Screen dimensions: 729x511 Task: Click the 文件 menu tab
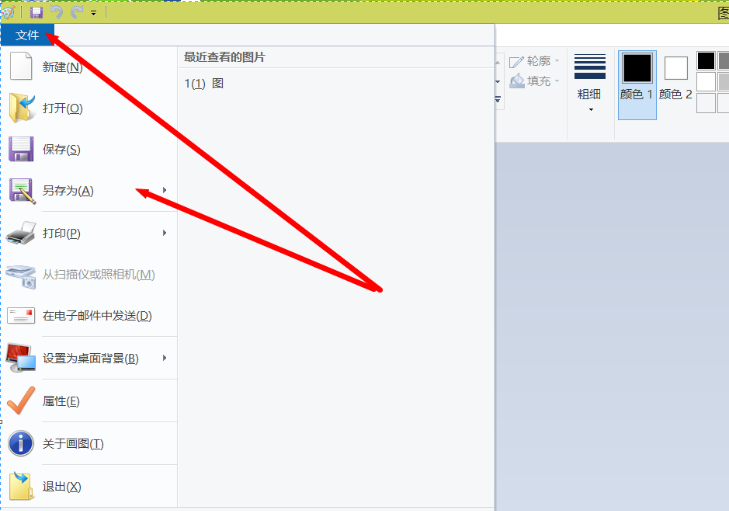pyautogui.click(x=27, y=35)
